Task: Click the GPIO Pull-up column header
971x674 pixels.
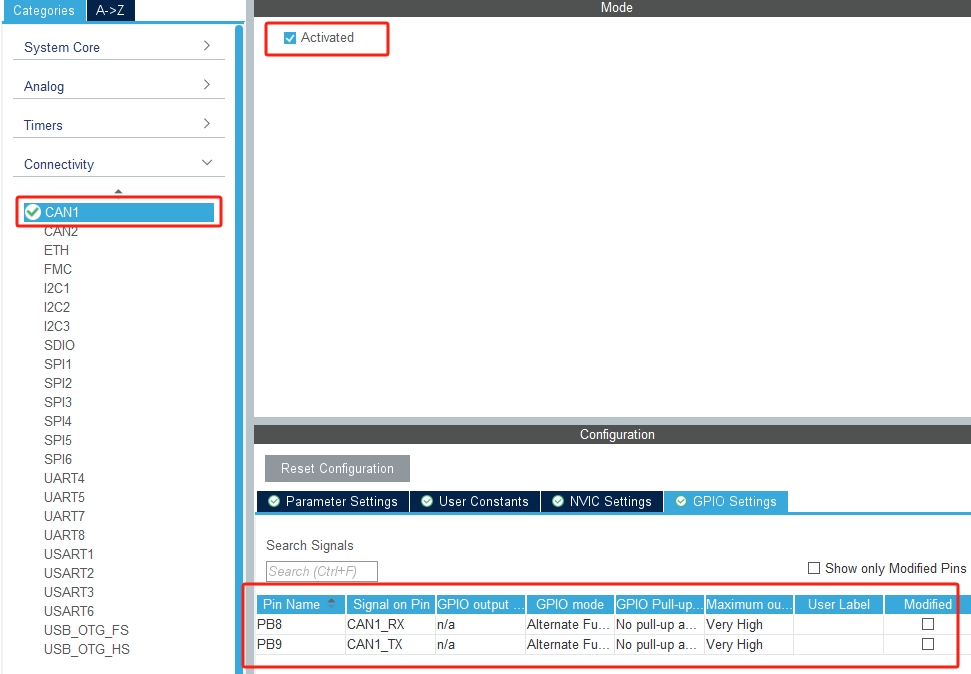Action: coord(660,604)
